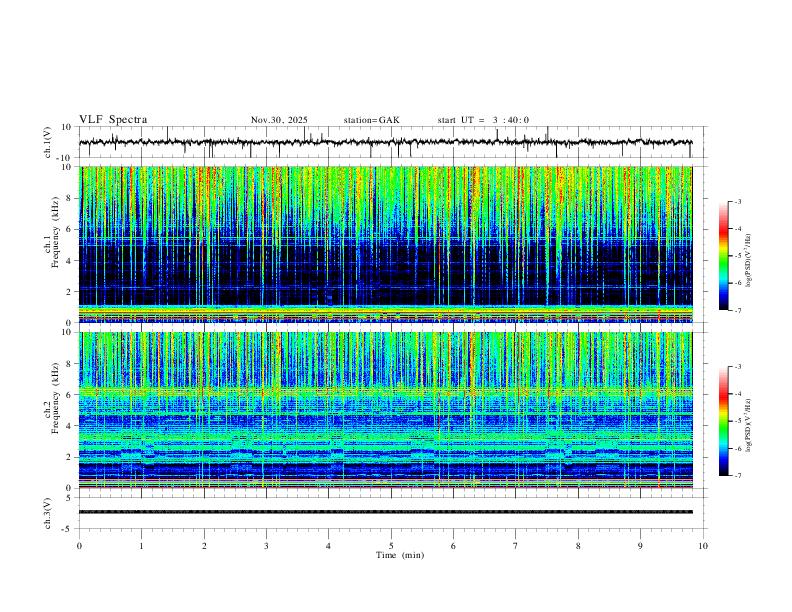
Task: Click the "-4" tick on ch.2 colorbar
Action: (737, 393)
